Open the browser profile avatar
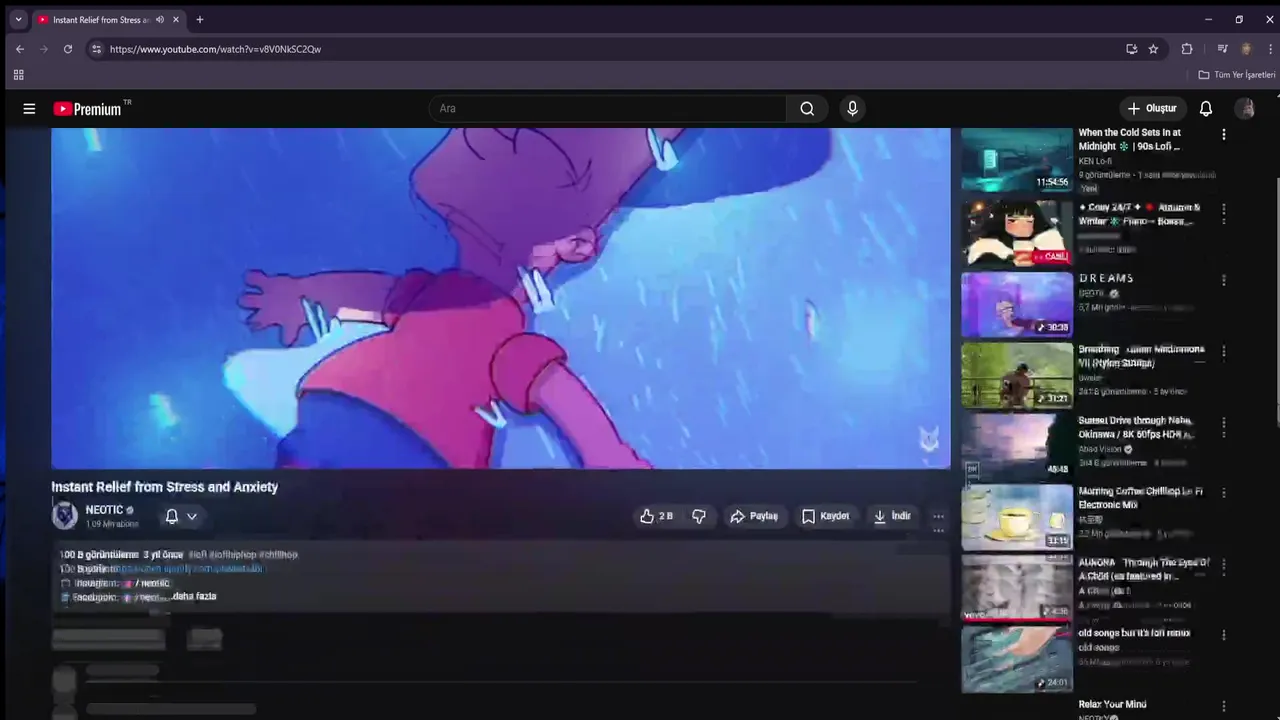The width and height of the screenshot is (1280, 720). click(1246, 49)
